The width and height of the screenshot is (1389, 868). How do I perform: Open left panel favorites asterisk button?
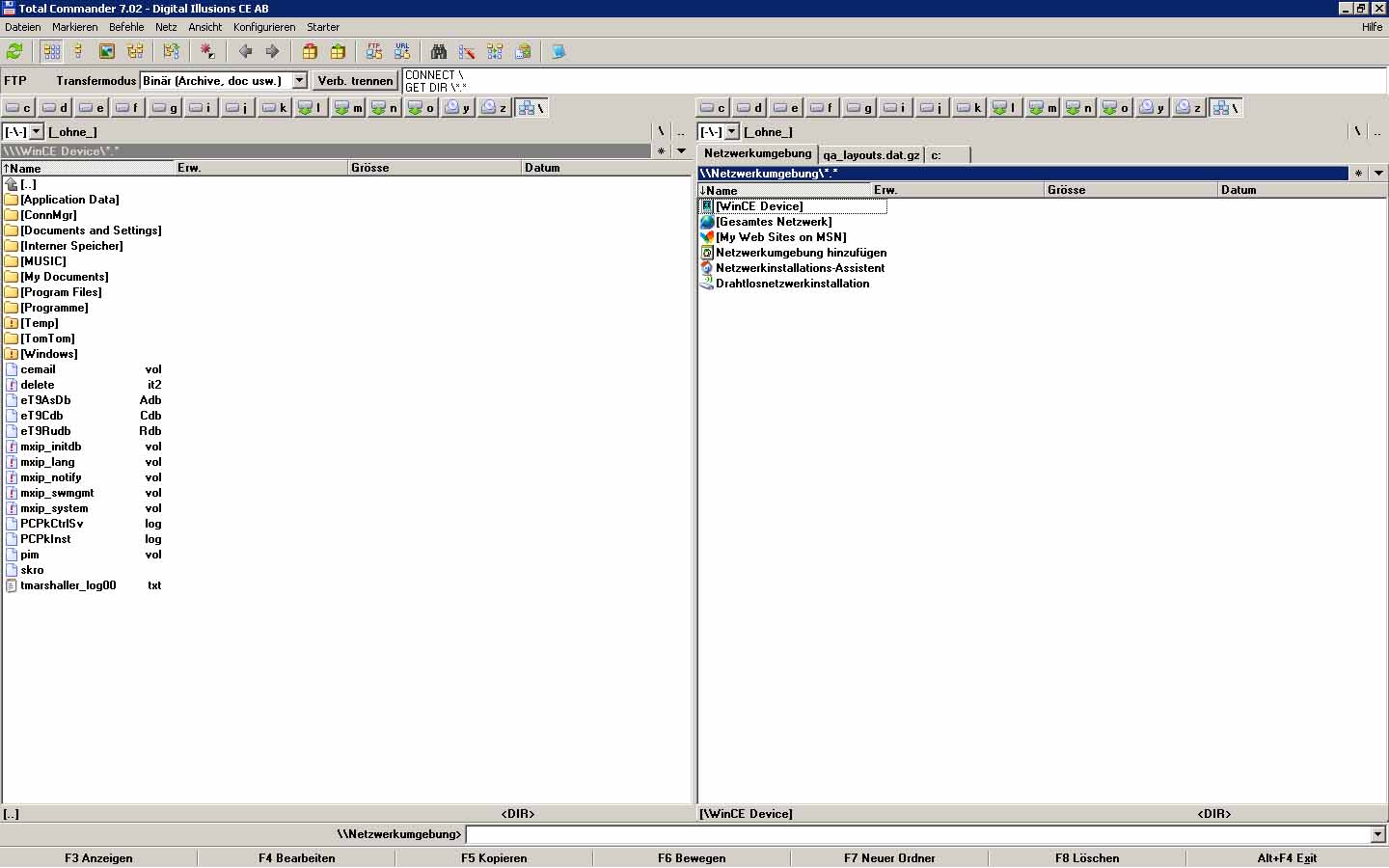[x=661, y=151]
